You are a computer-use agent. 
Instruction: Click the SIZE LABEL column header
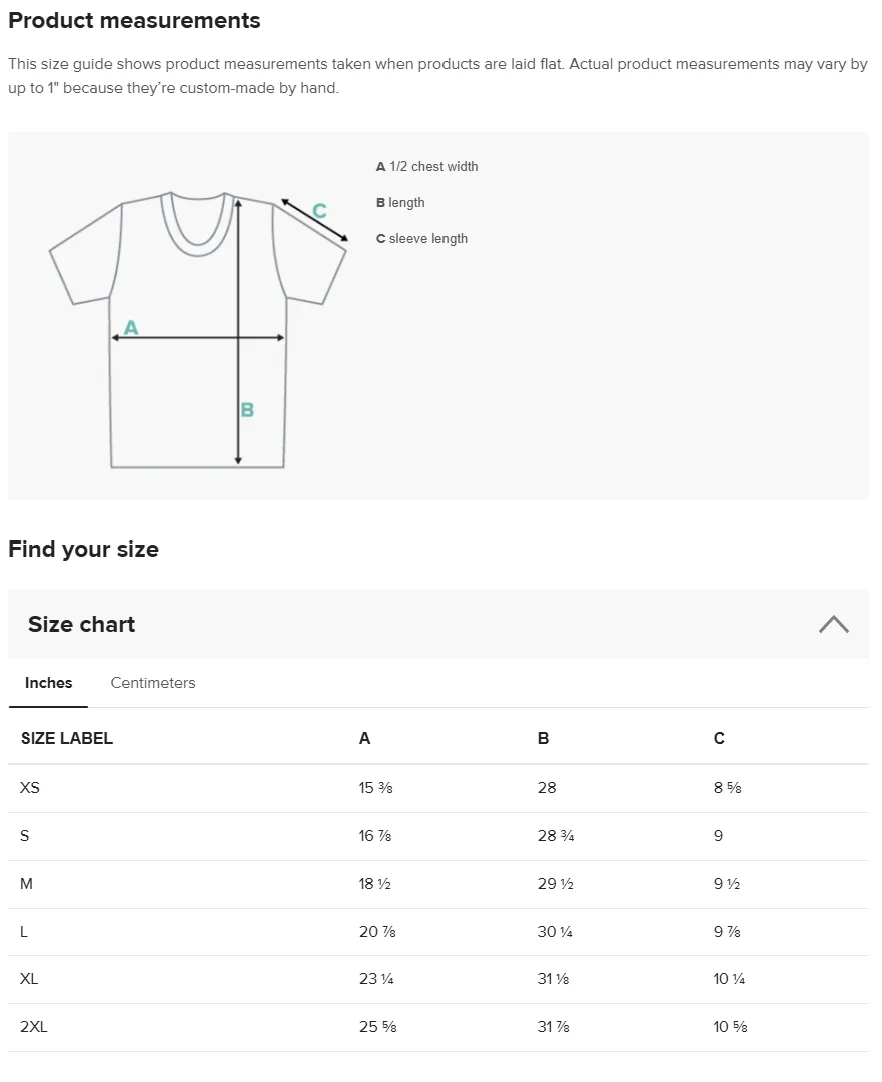(67, 738)
